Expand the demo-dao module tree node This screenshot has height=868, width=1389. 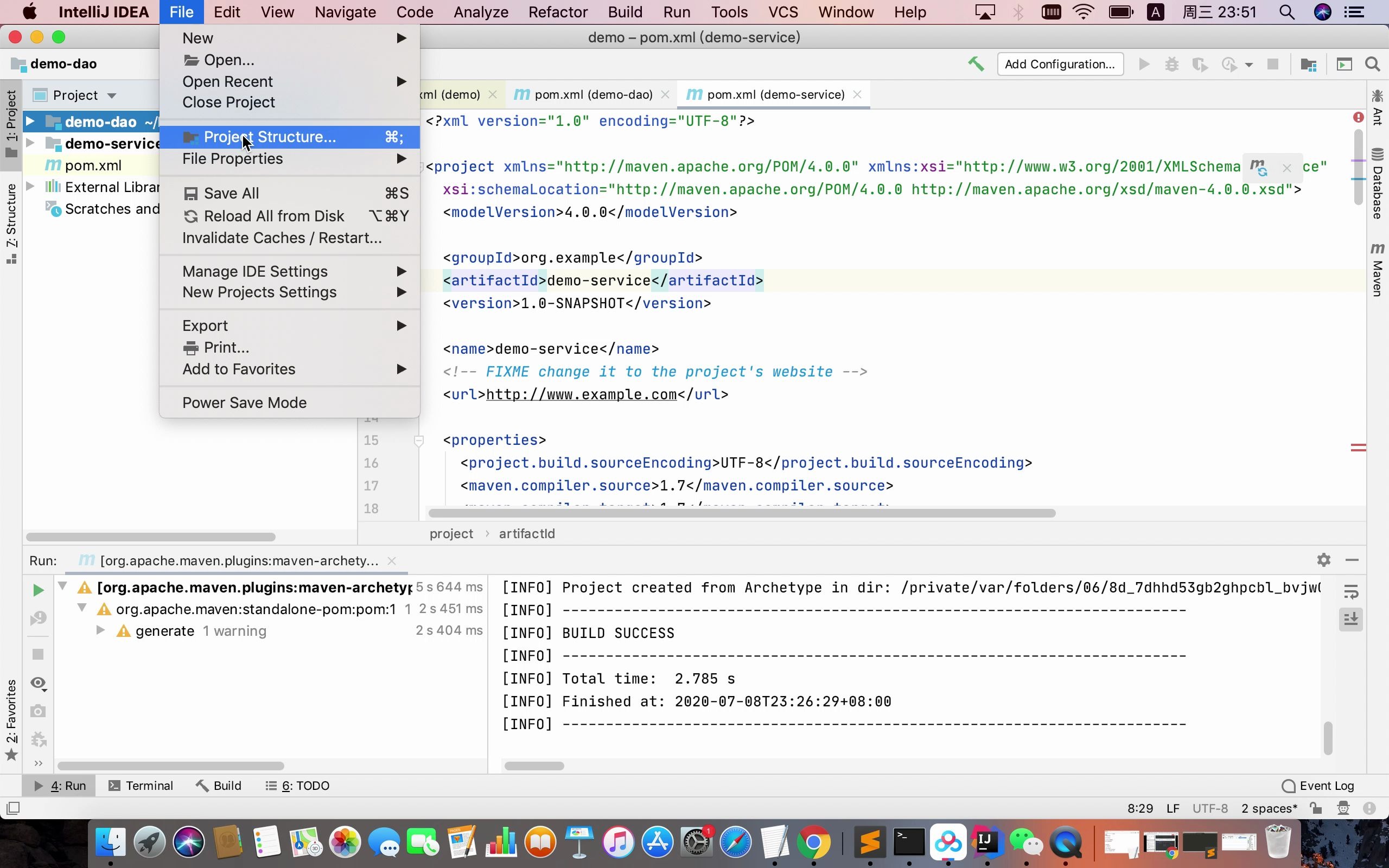click(30, 121)
